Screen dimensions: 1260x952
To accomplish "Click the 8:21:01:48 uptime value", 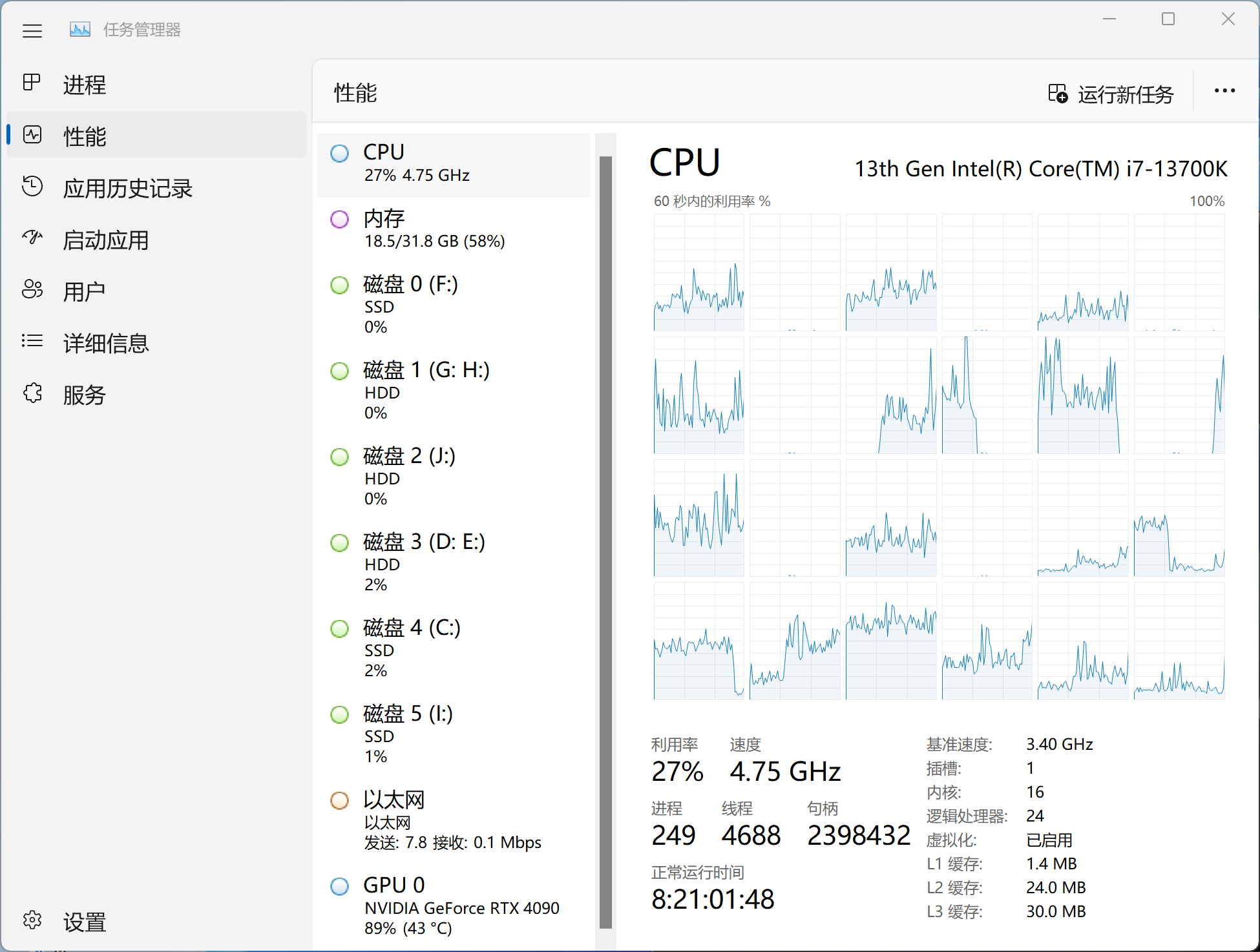I will (x=713, y=899).
